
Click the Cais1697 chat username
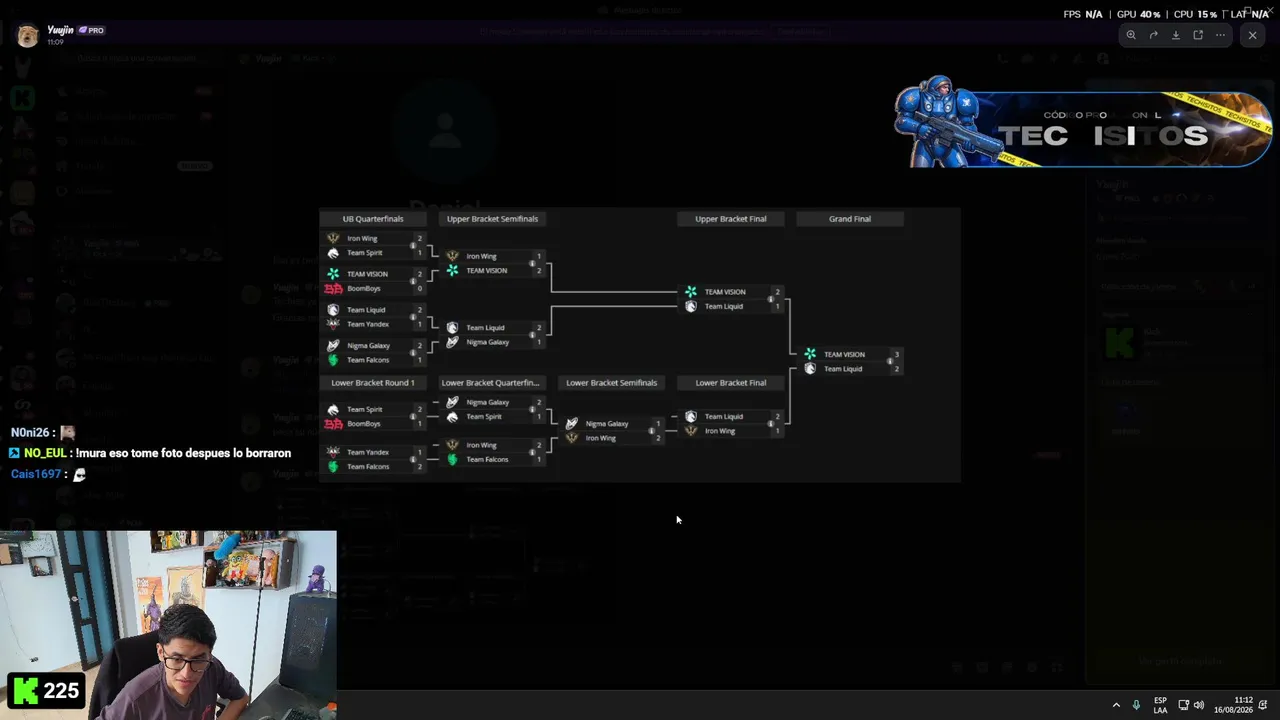tap(36, 474)
